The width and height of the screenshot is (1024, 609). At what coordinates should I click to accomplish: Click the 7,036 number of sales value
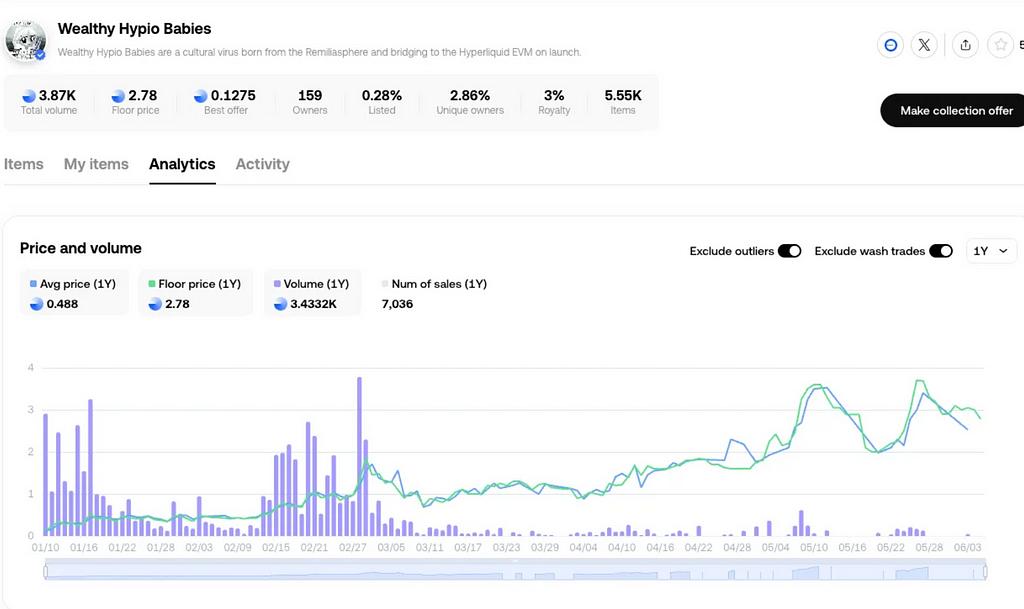coord(397,304)
